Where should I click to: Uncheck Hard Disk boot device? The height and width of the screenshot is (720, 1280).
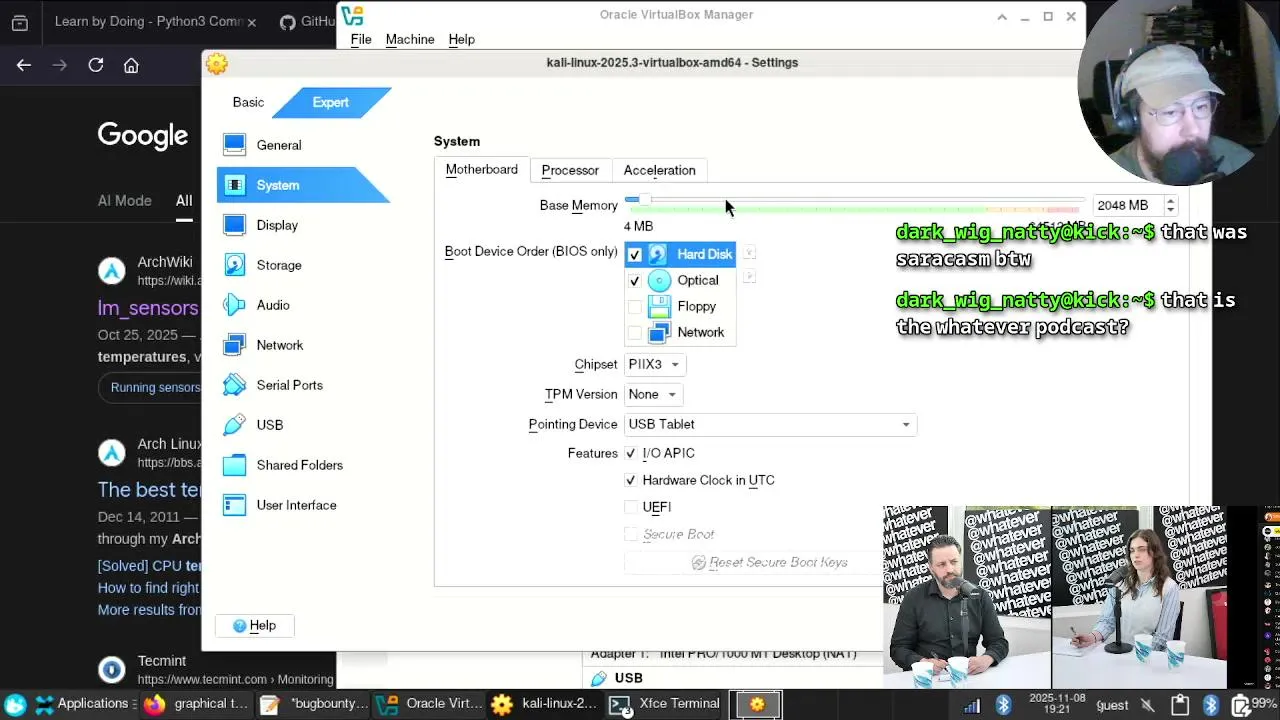coord(634,255)
